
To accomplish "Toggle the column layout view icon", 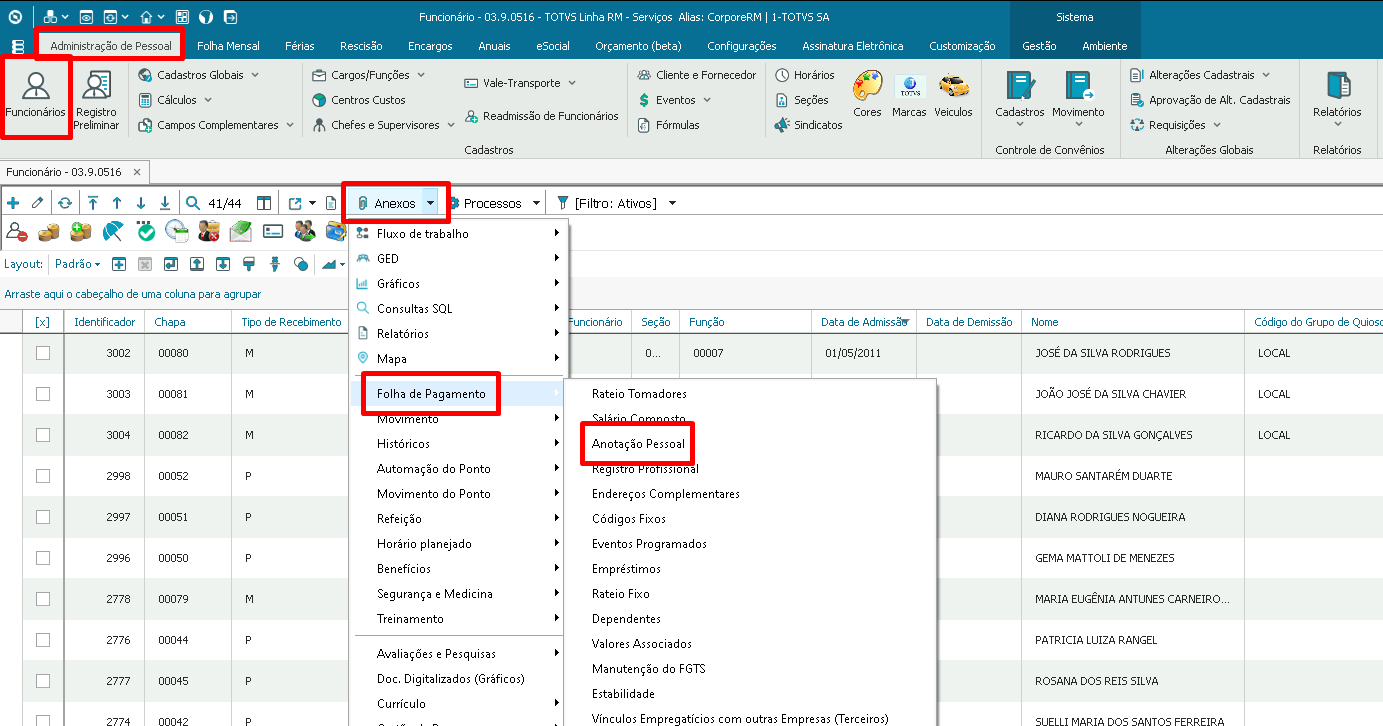I will (x=264, y=203).
